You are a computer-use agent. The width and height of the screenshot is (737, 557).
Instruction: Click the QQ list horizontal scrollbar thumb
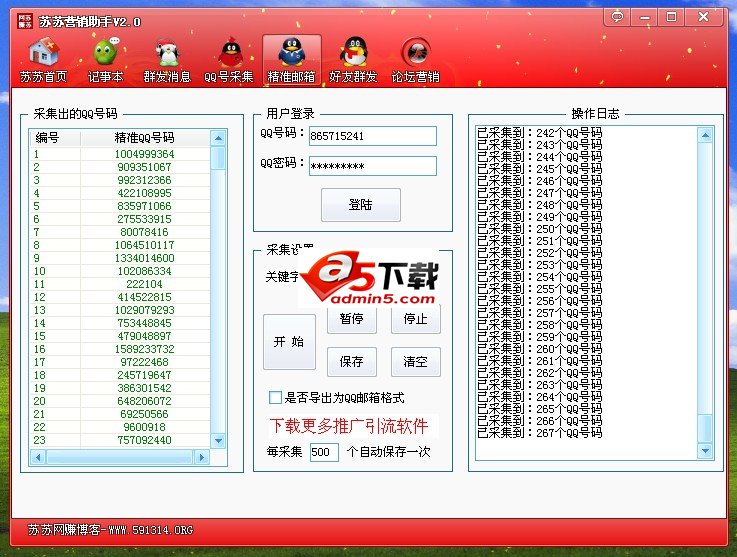pyautogui.click(x=119, y=457)
